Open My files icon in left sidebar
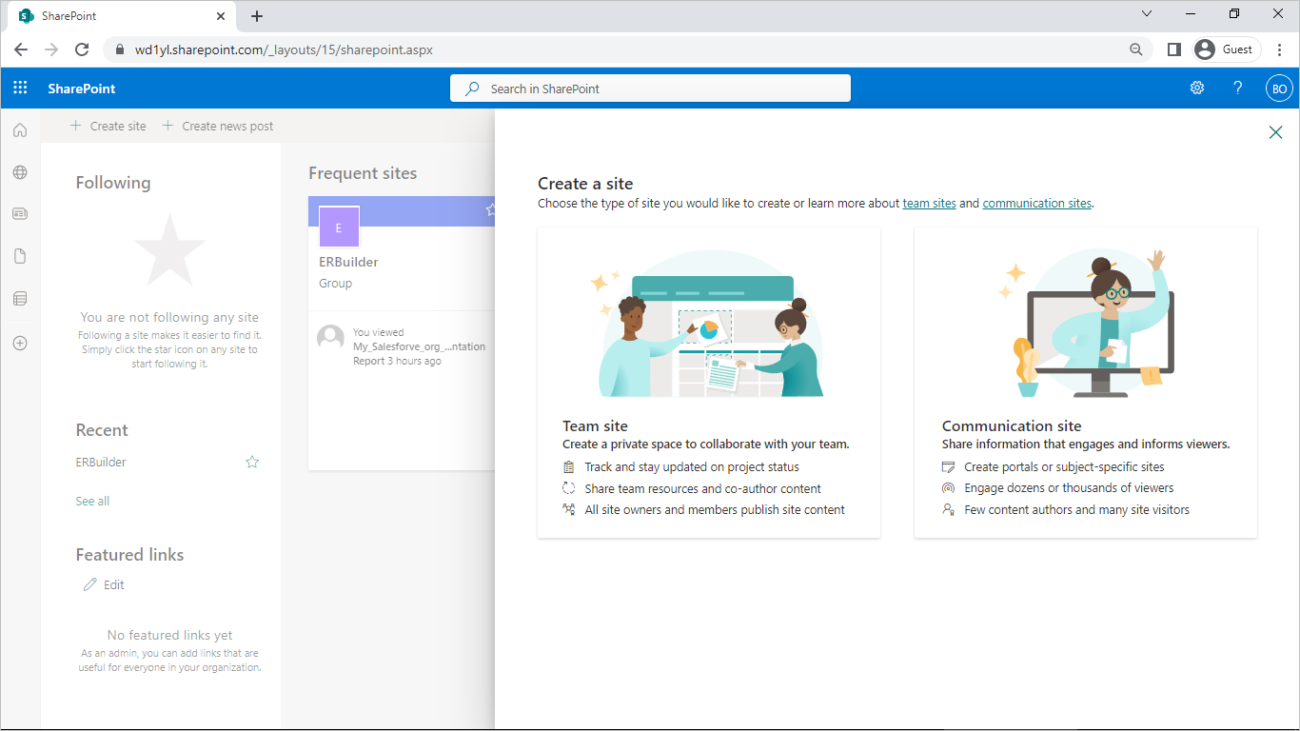 coord(19,255)
